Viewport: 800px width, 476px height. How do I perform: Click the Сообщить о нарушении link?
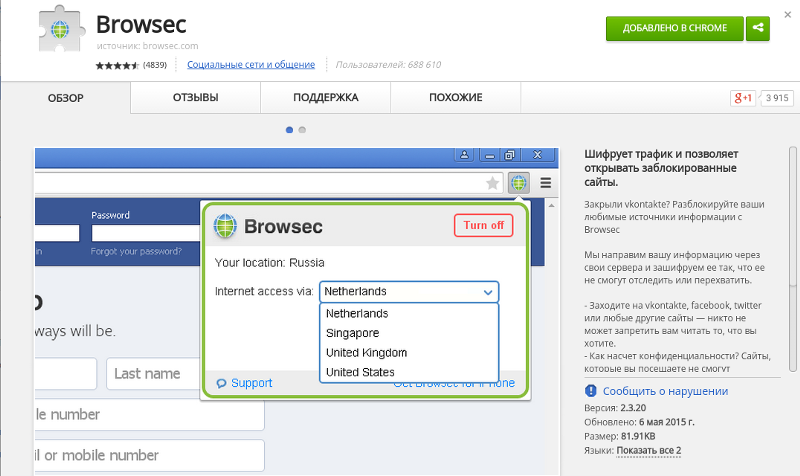click(665, 391)
